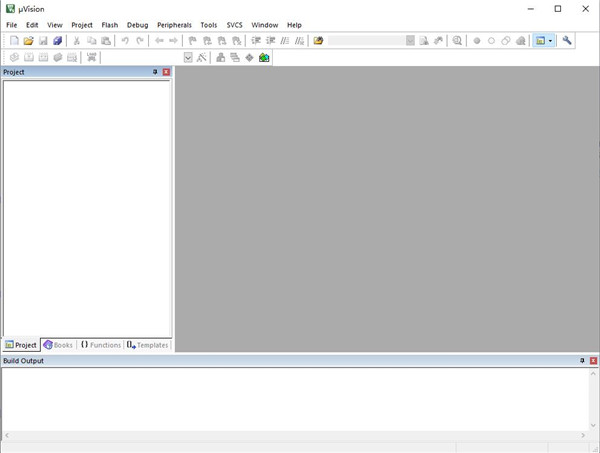Expand the Find text combo box

(410, 41)
